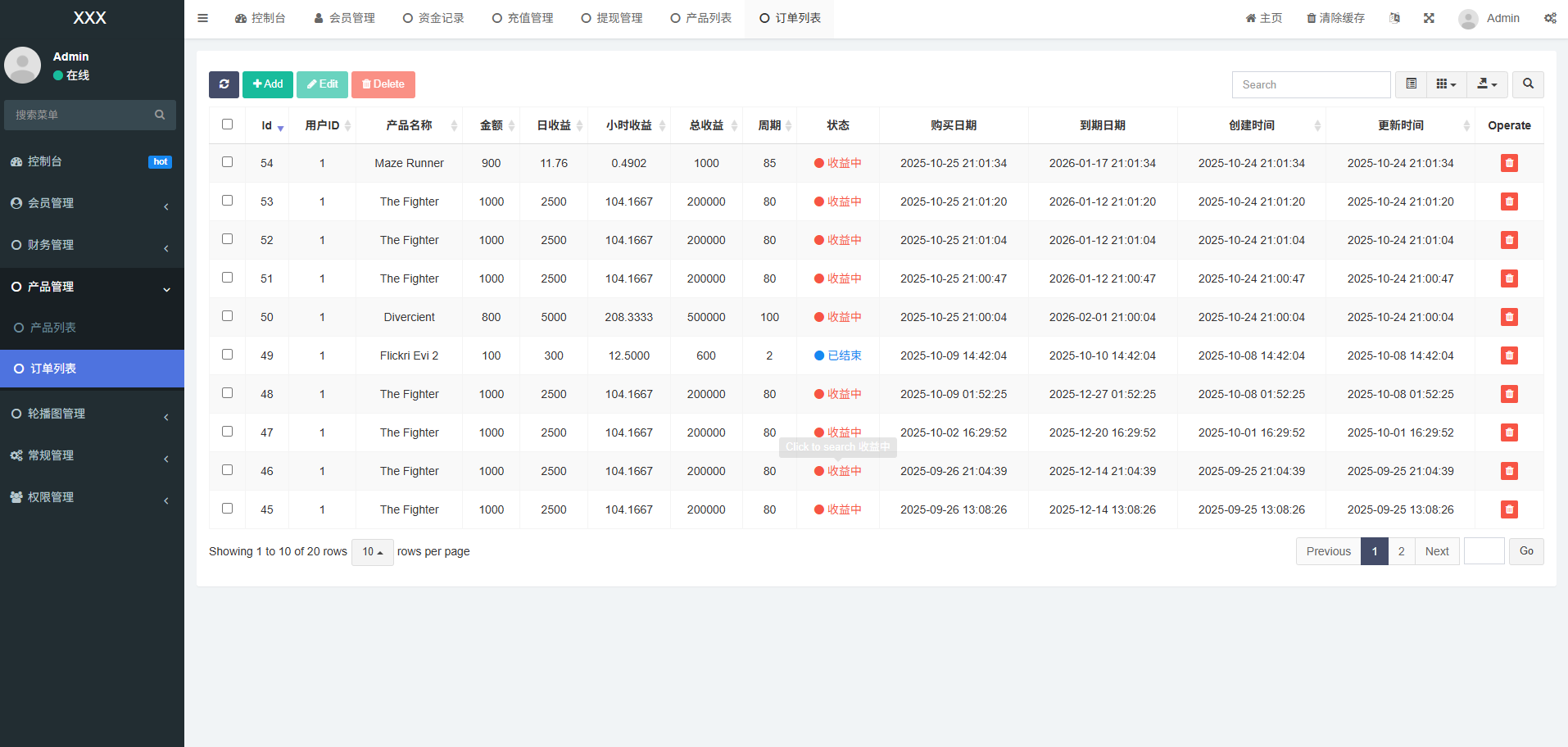Switch to the 会员管理 top tab
The height and width of the screenshot is (747, 1568).
pos(344,18)
